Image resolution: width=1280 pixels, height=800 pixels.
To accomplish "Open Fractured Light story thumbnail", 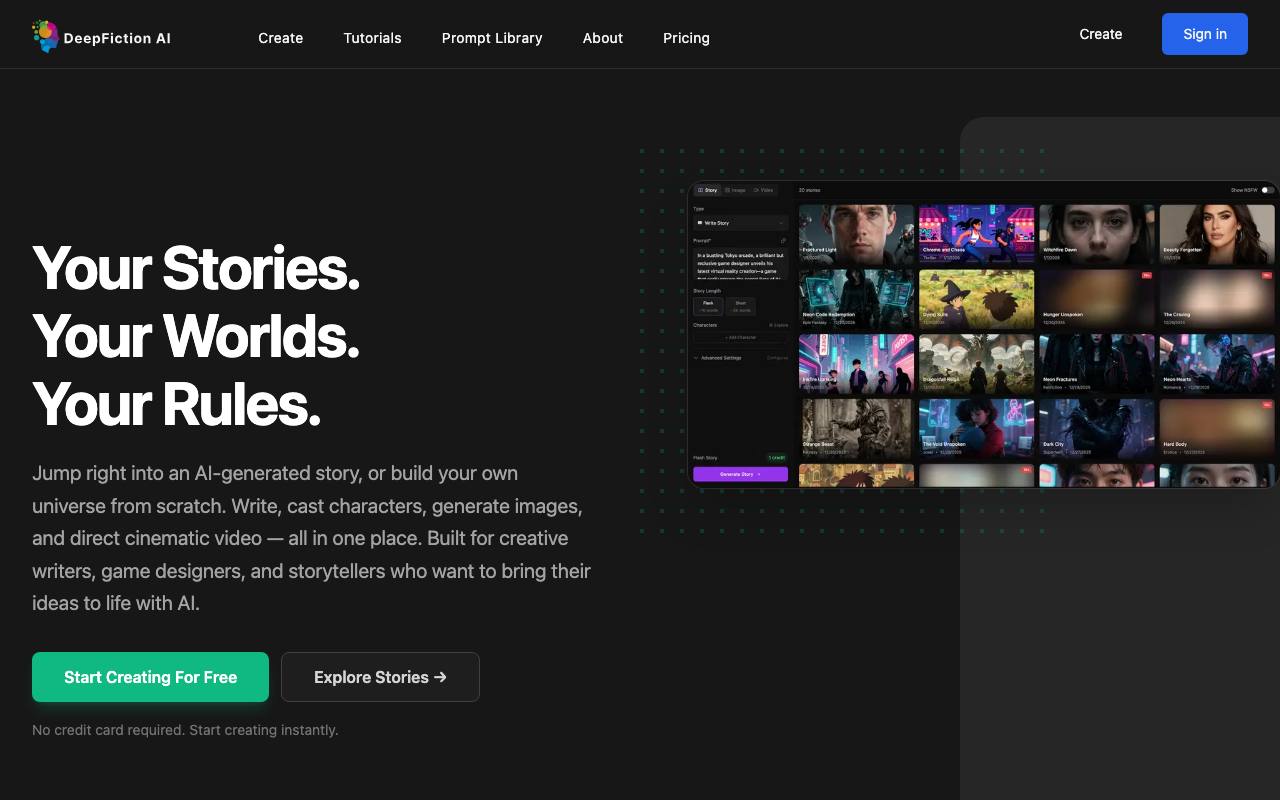I will 856,235.
